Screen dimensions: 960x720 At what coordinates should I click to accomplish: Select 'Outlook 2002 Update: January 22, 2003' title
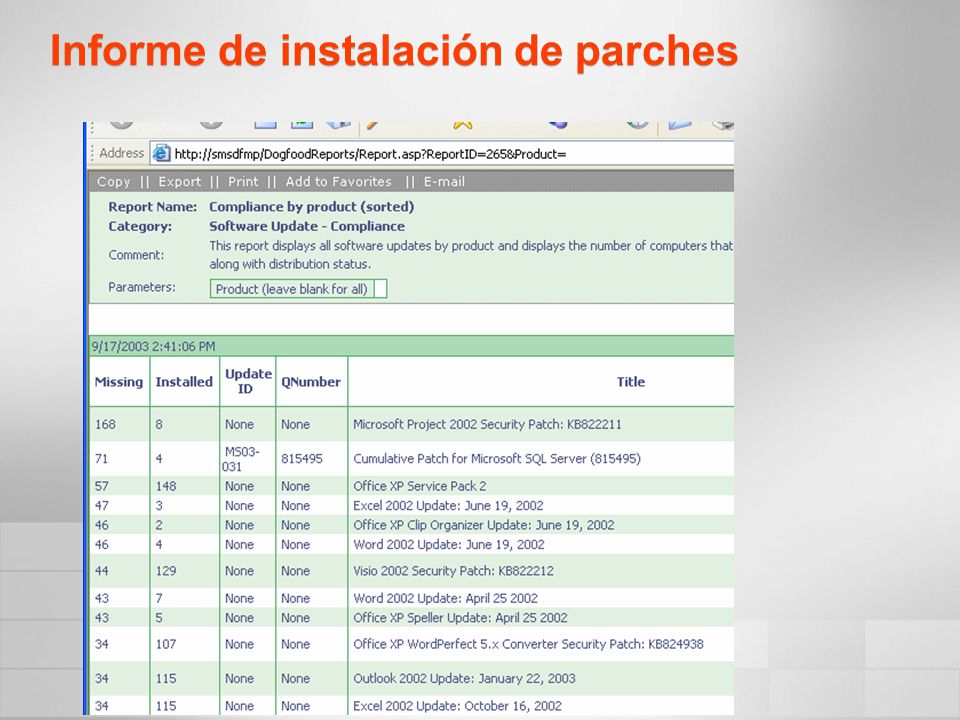(x=465, y=678)
